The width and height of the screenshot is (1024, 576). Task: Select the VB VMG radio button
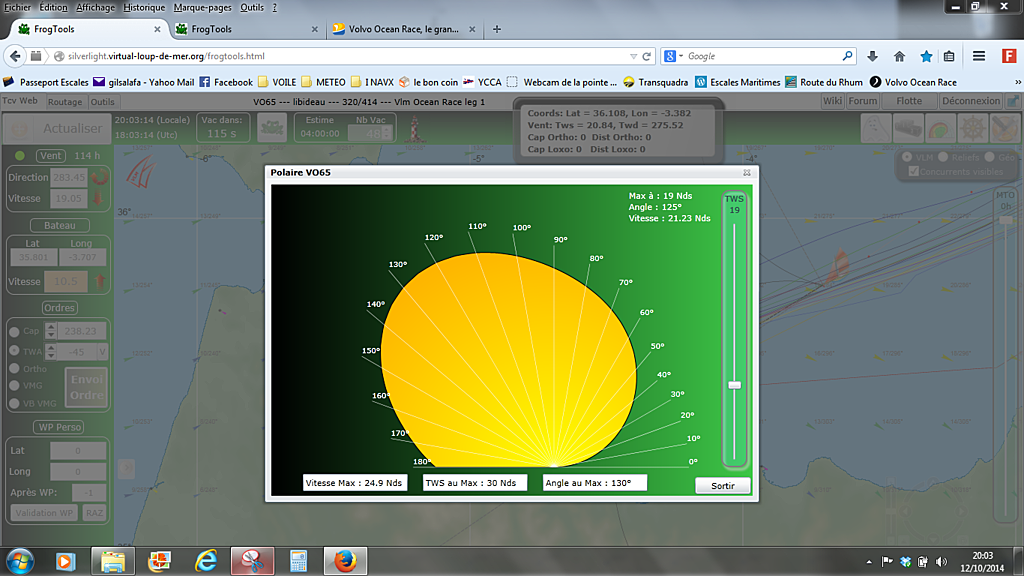14,404
